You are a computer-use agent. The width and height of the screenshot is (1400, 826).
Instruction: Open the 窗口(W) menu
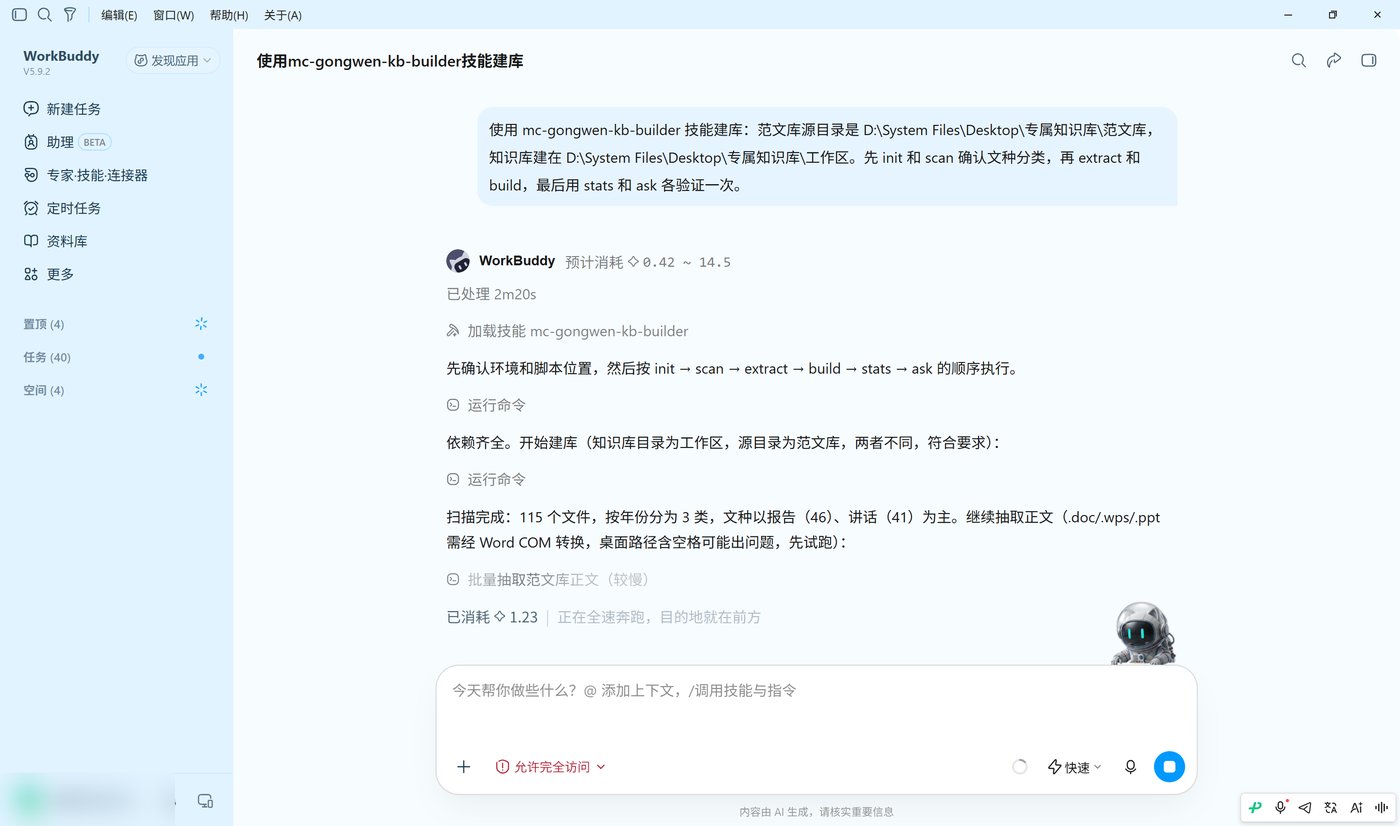(173, 15)
